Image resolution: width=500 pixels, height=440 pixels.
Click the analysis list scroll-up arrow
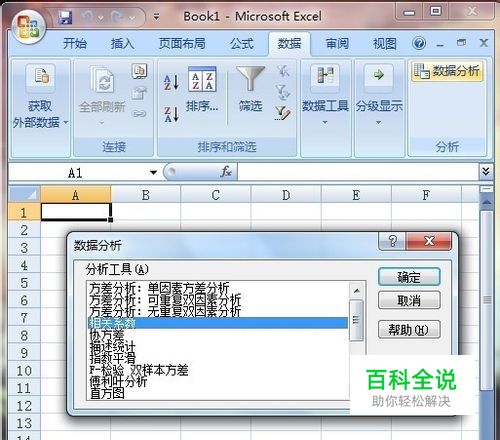357,291
